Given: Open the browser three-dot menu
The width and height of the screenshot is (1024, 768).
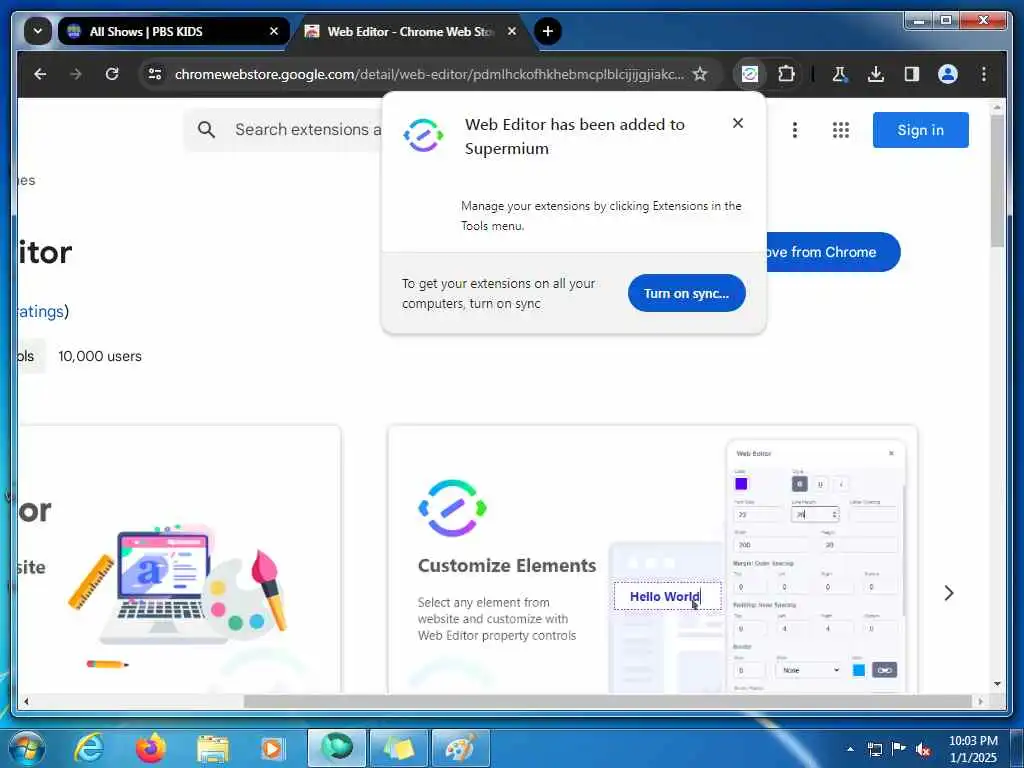Looking at the screenshot, I should [x=984, y=74].
